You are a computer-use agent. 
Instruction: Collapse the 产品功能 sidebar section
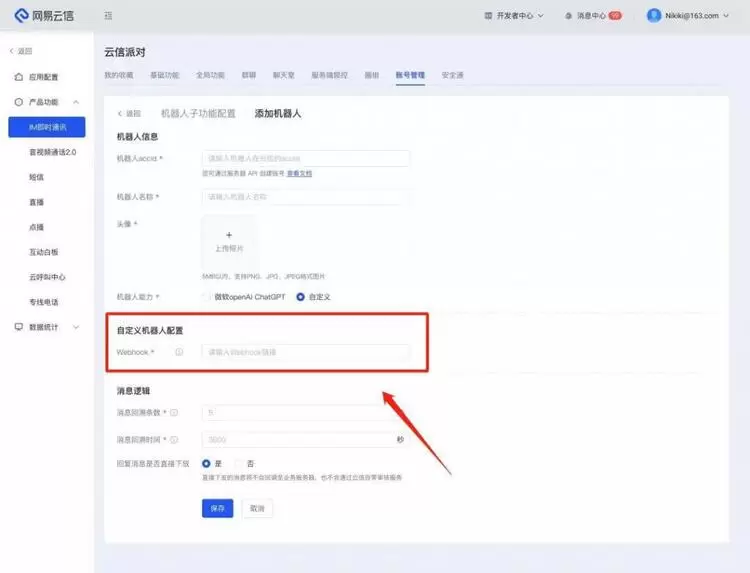click(x=76, y=102)
